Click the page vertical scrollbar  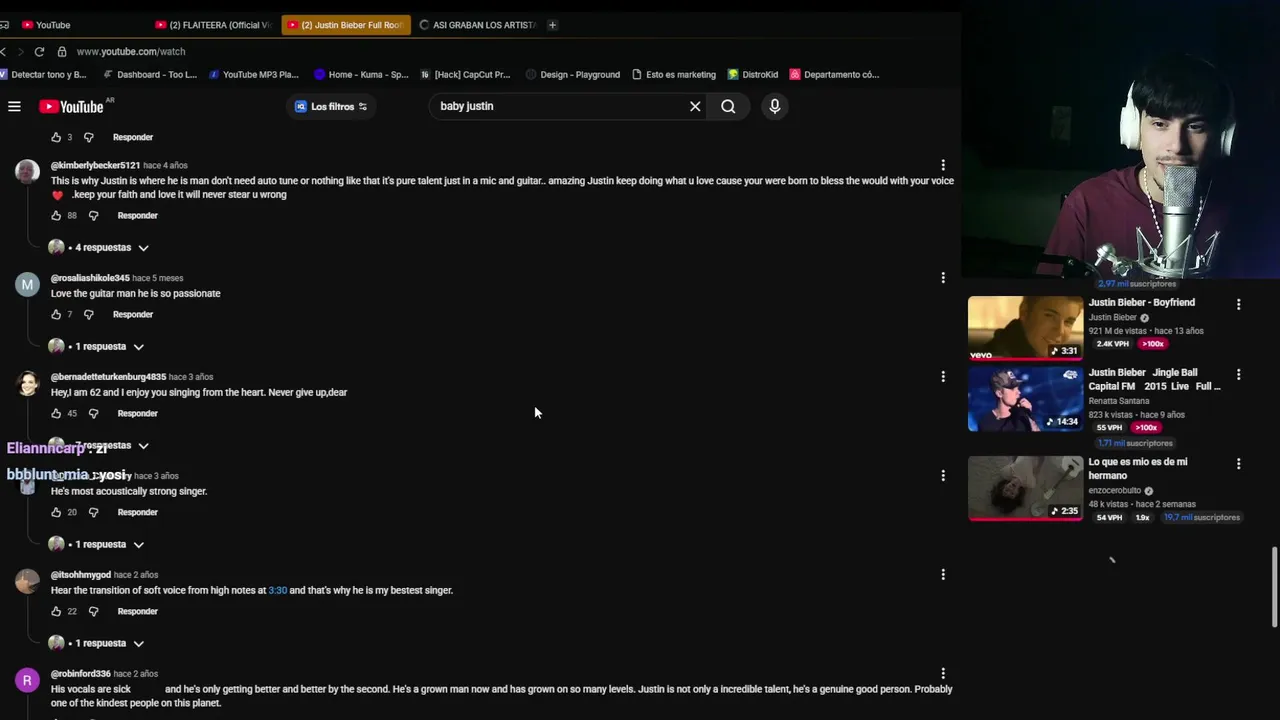click(1274, 587)
